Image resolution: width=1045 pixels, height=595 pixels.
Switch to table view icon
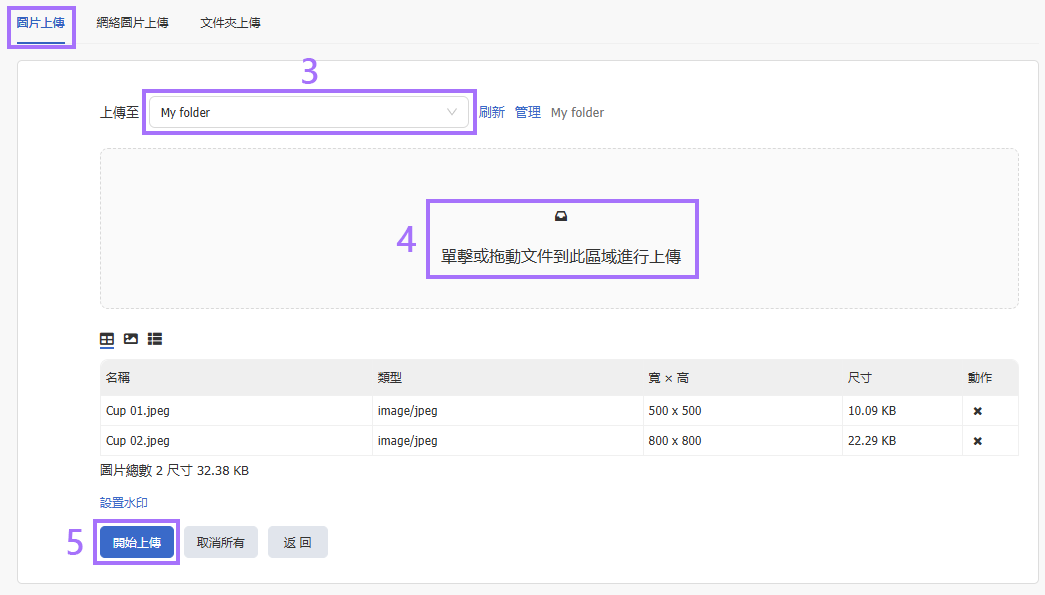(x=107, y=339)
